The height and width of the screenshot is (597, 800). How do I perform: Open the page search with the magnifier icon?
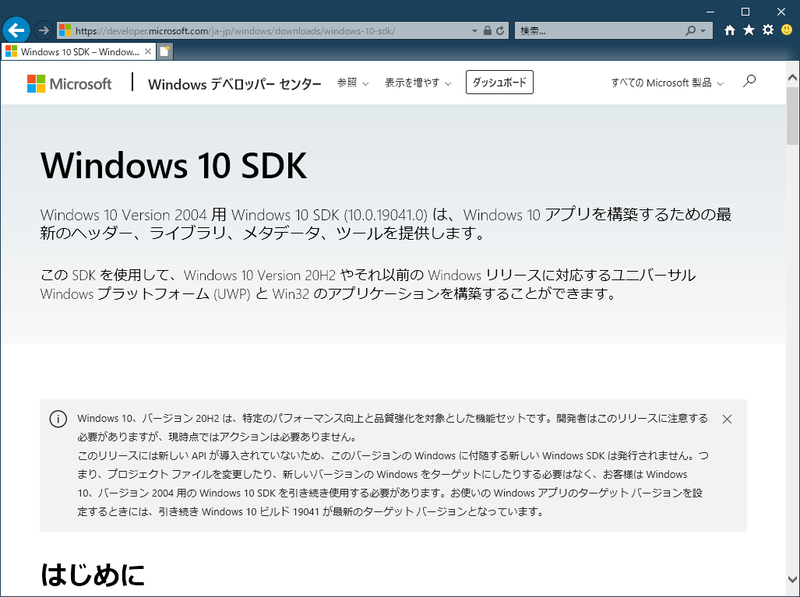[x=748, y=83]
